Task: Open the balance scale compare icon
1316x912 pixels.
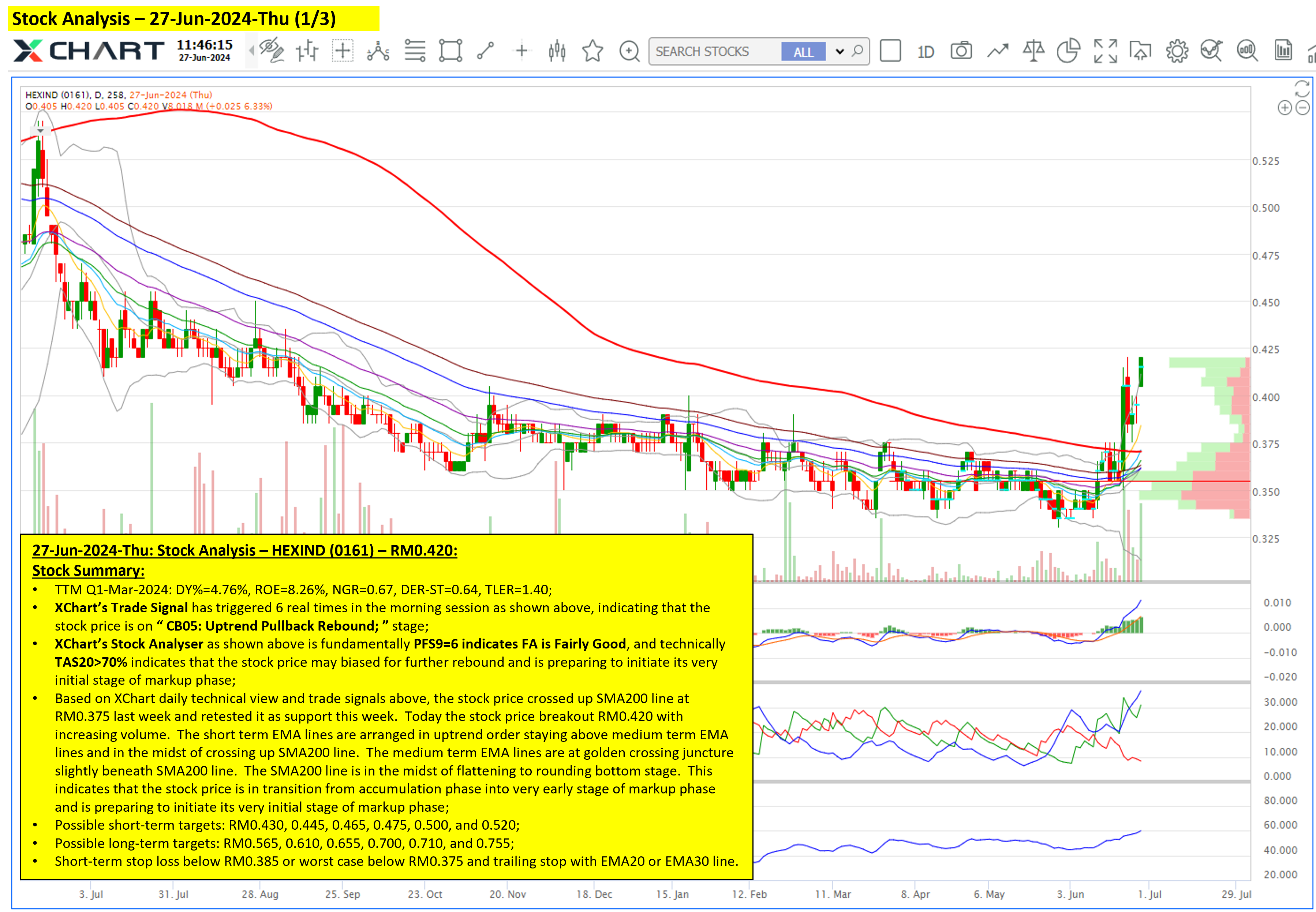Action: (x=1033, y=51)
